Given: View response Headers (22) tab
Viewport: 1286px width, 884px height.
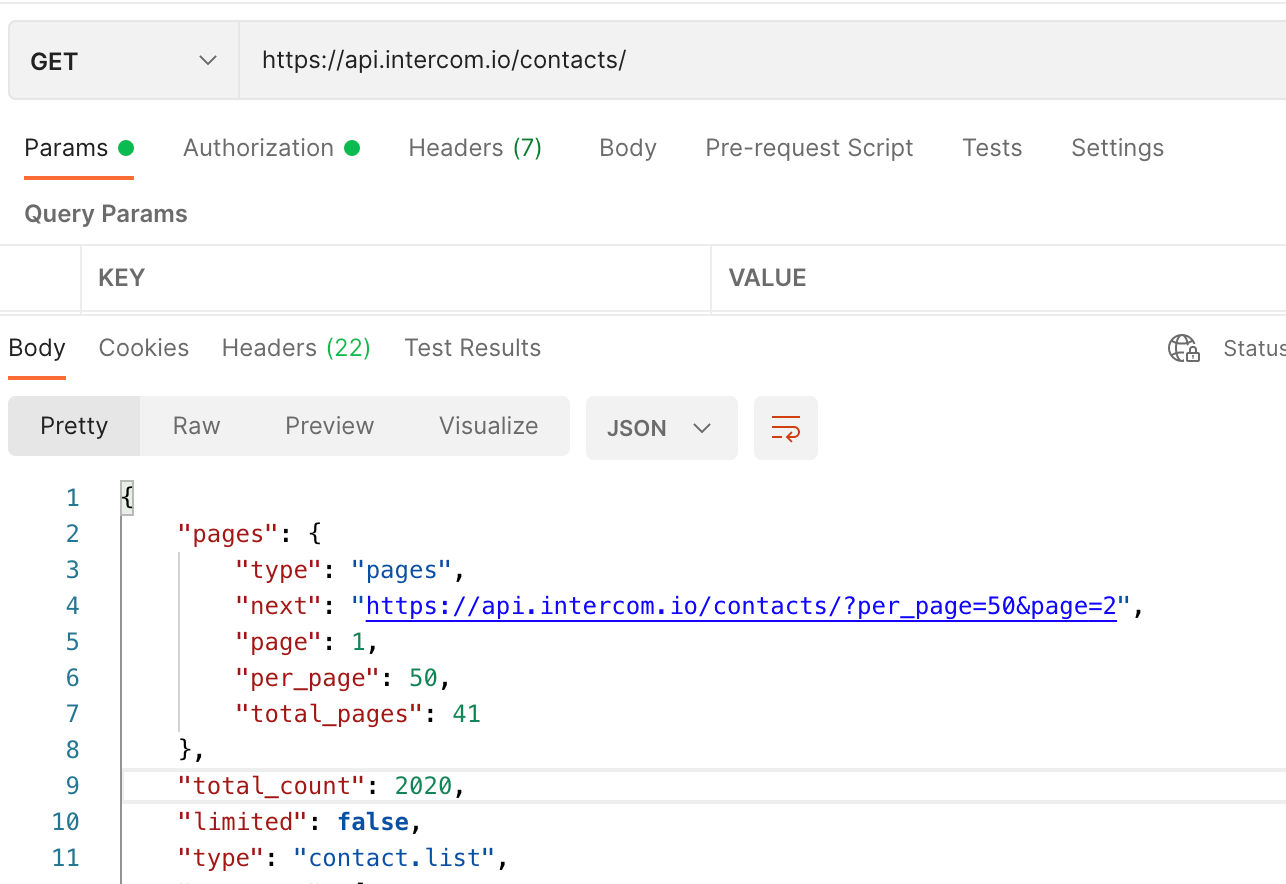Looking at the screenshot, I should click(296, 348).
